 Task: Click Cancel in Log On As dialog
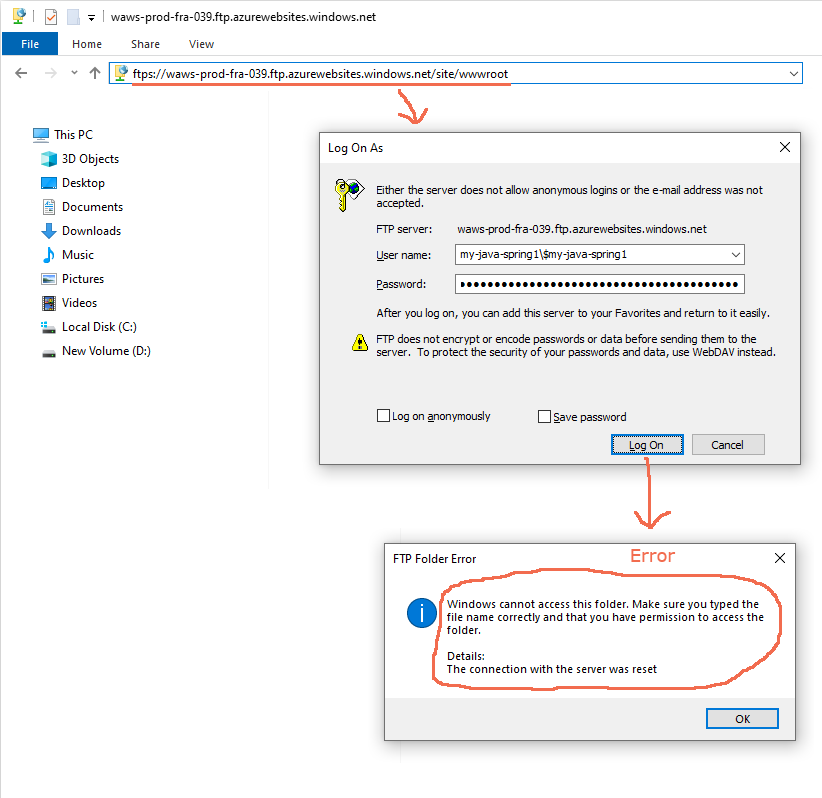coord(728,445)
